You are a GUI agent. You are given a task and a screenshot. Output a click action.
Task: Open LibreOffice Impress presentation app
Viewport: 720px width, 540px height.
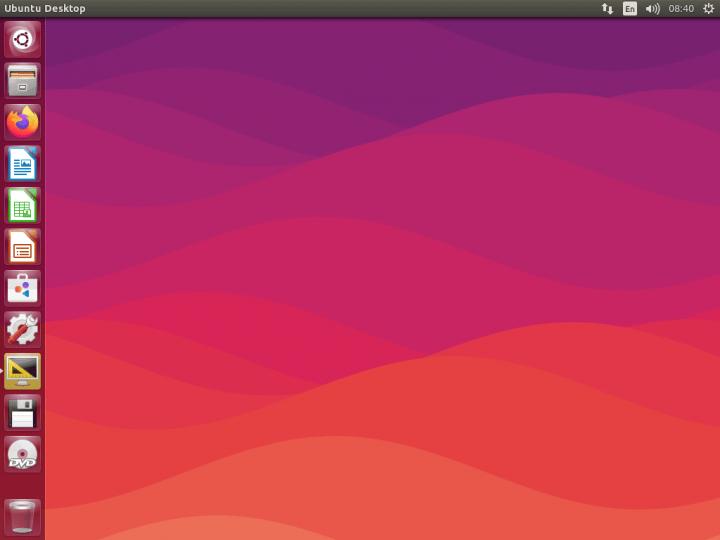(x=22, y=246)
